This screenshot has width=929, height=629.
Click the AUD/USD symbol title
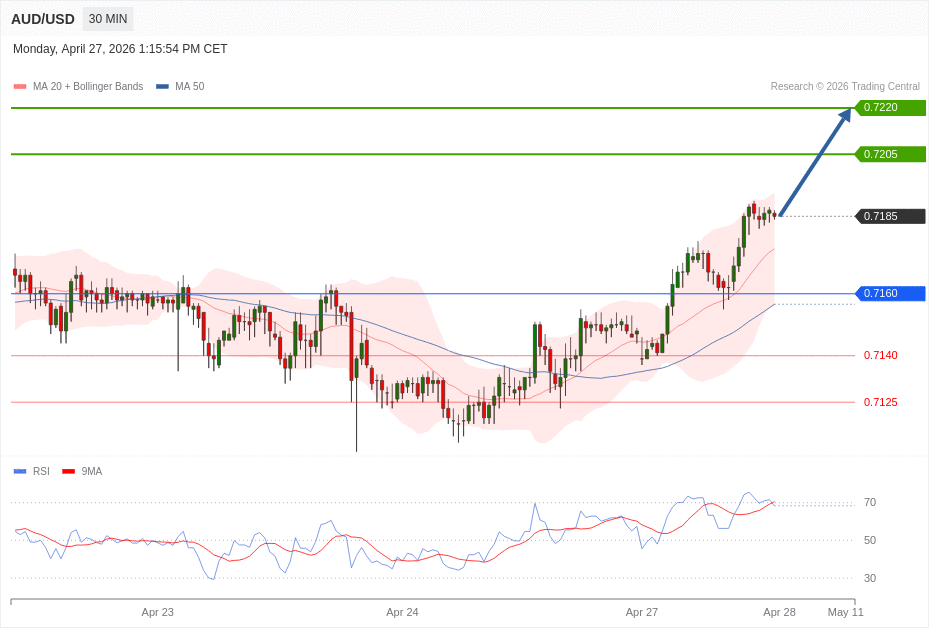tap(43, 19)
